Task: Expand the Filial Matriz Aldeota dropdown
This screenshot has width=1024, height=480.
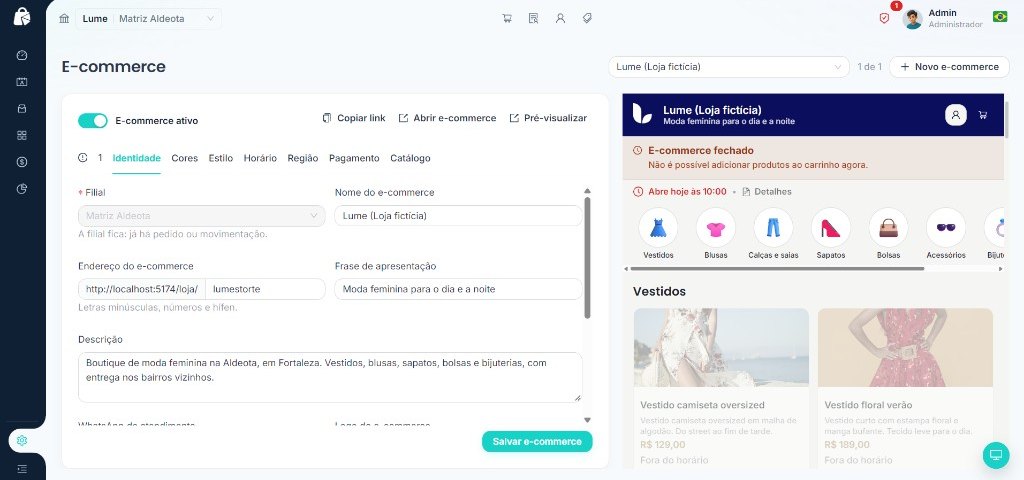Action: coord(201,216)
